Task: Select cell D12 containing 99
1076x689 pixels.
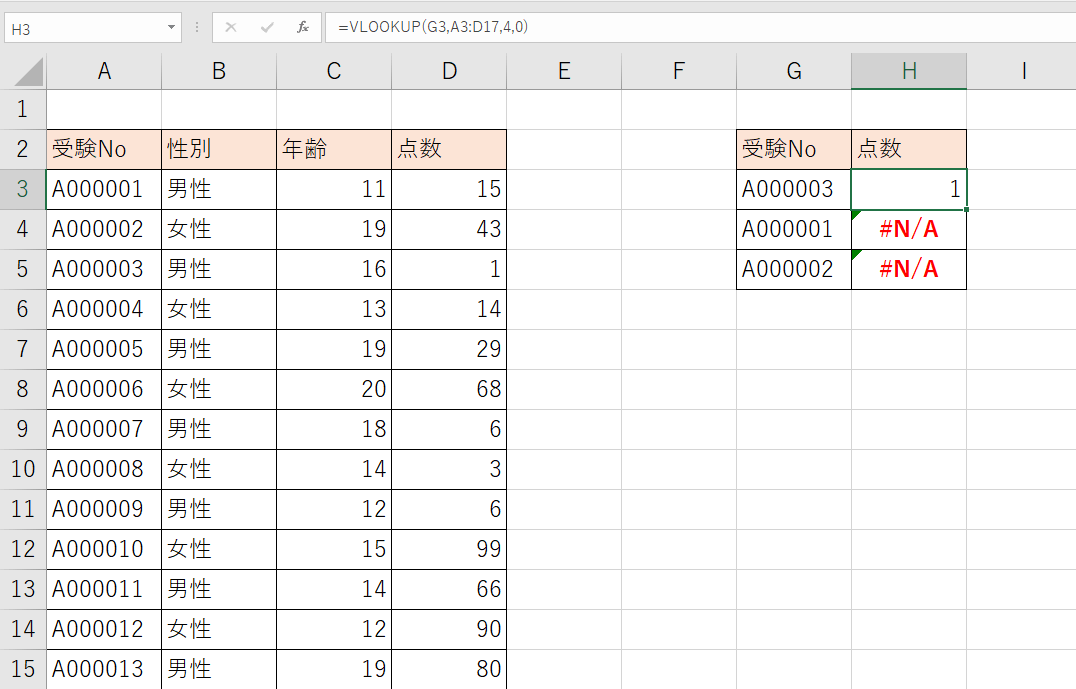Action: (x=449, y=548)
